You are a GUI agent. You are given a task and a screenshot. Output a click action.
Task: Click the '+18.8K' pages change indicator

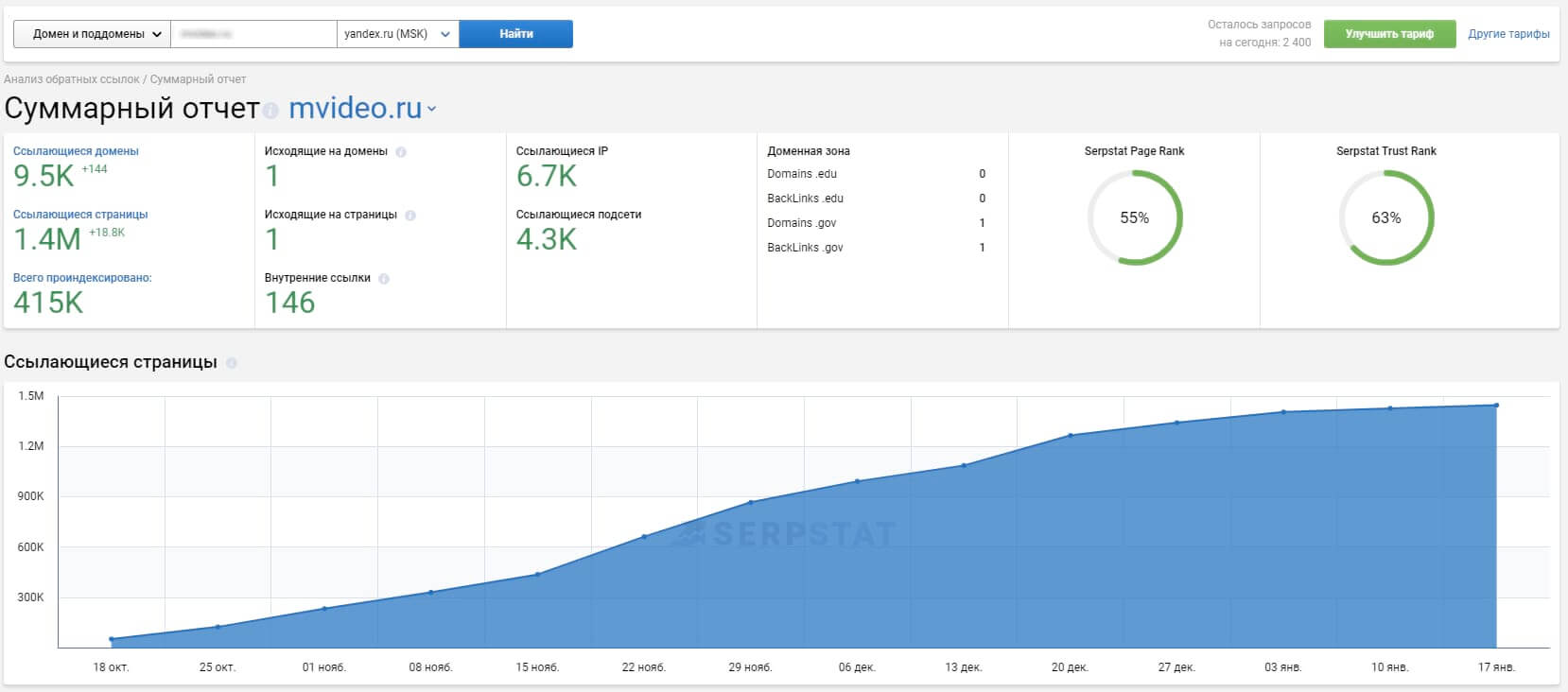pos(107,233)
